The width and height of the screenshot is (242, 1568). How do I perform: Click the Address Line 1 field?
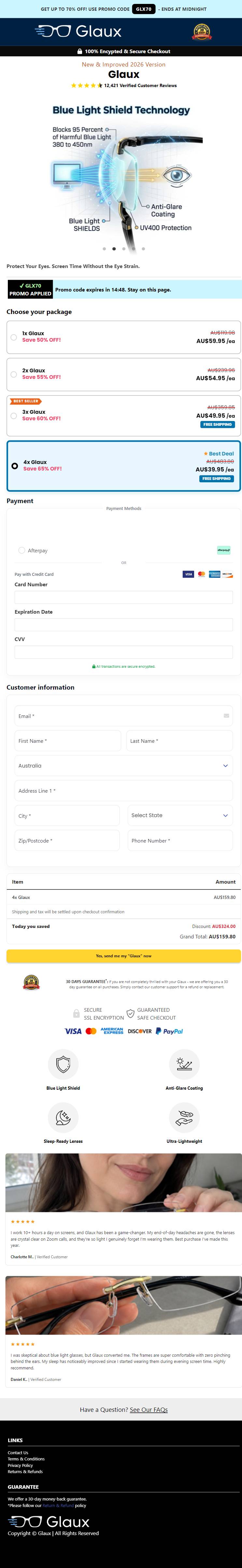(x=123, y=791)
